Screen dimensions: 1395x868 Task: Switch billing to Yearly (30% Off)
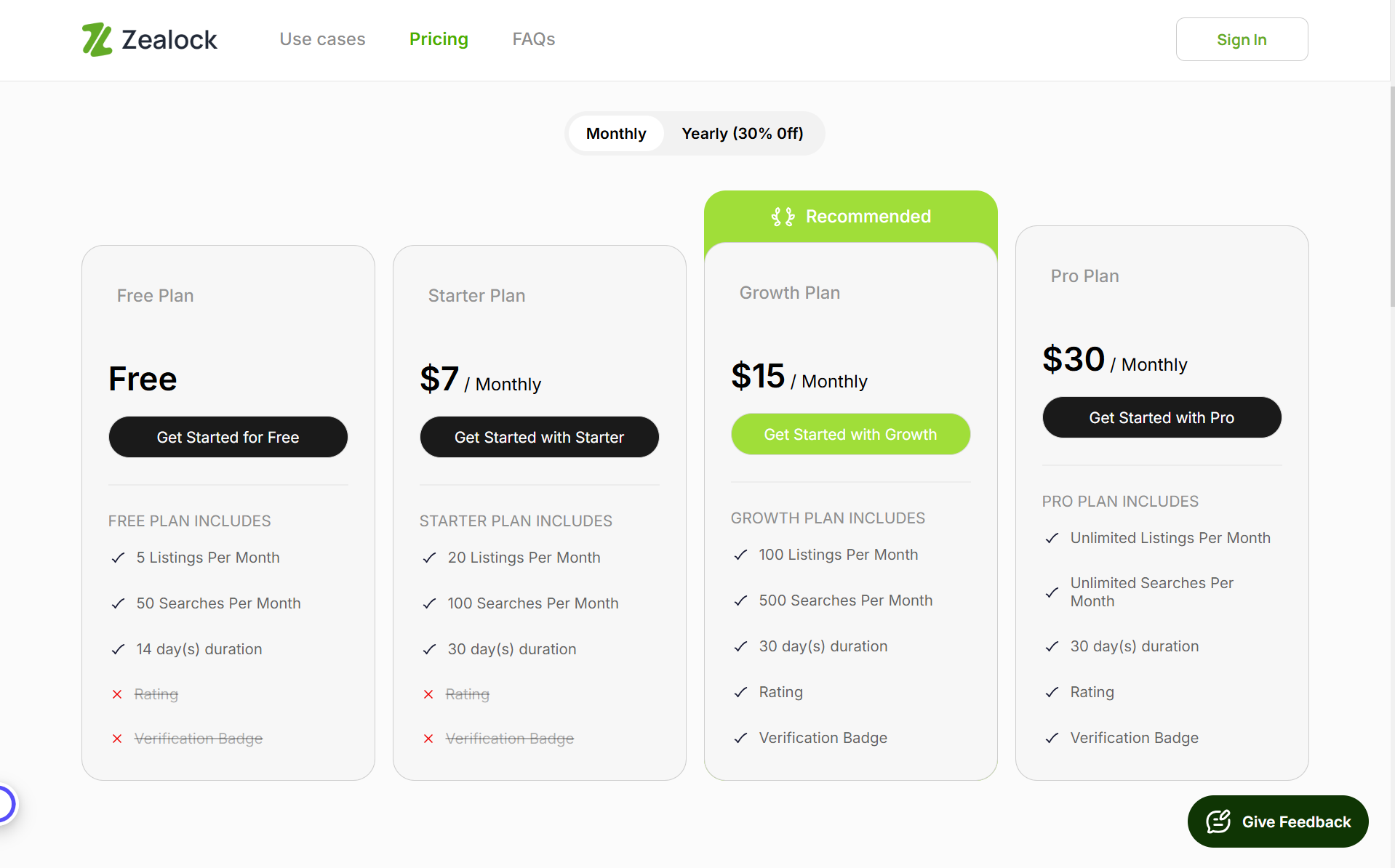pos(742,134)
